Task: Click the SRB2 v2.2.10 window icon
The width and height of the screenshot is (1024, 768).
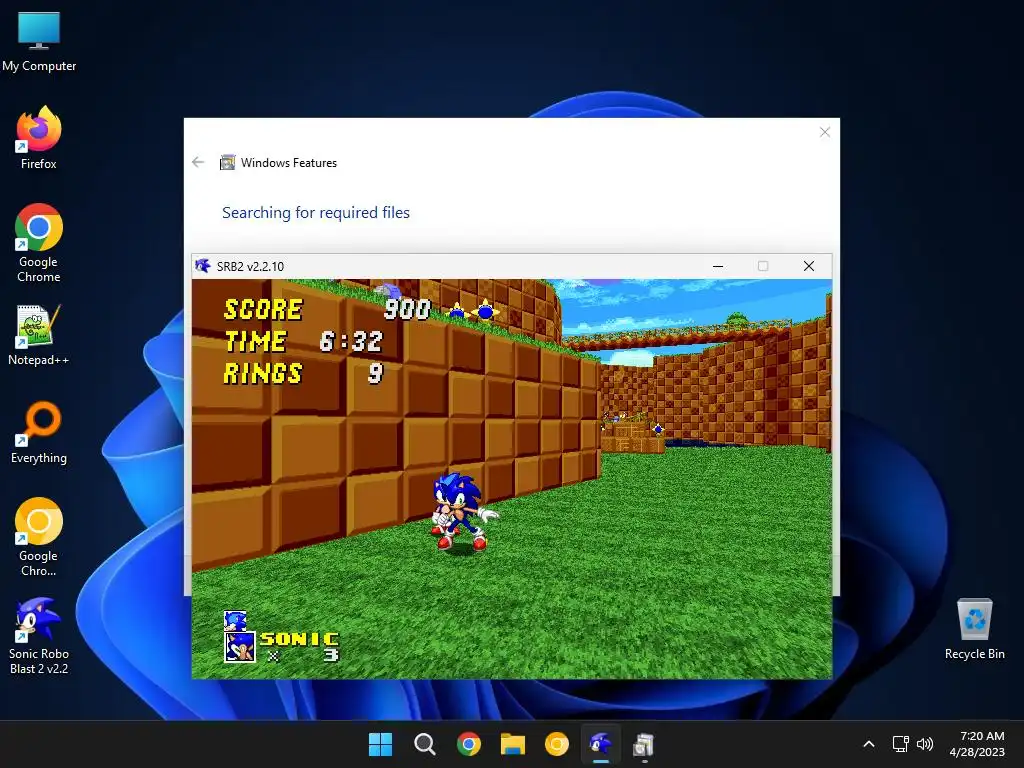Action: tap(203, 266)
